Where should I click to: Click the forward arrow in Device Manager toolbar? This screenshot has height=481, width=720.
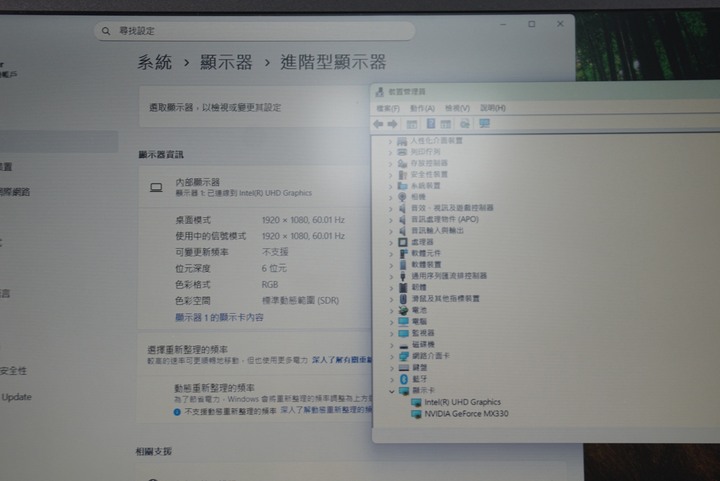pos(393,124)
